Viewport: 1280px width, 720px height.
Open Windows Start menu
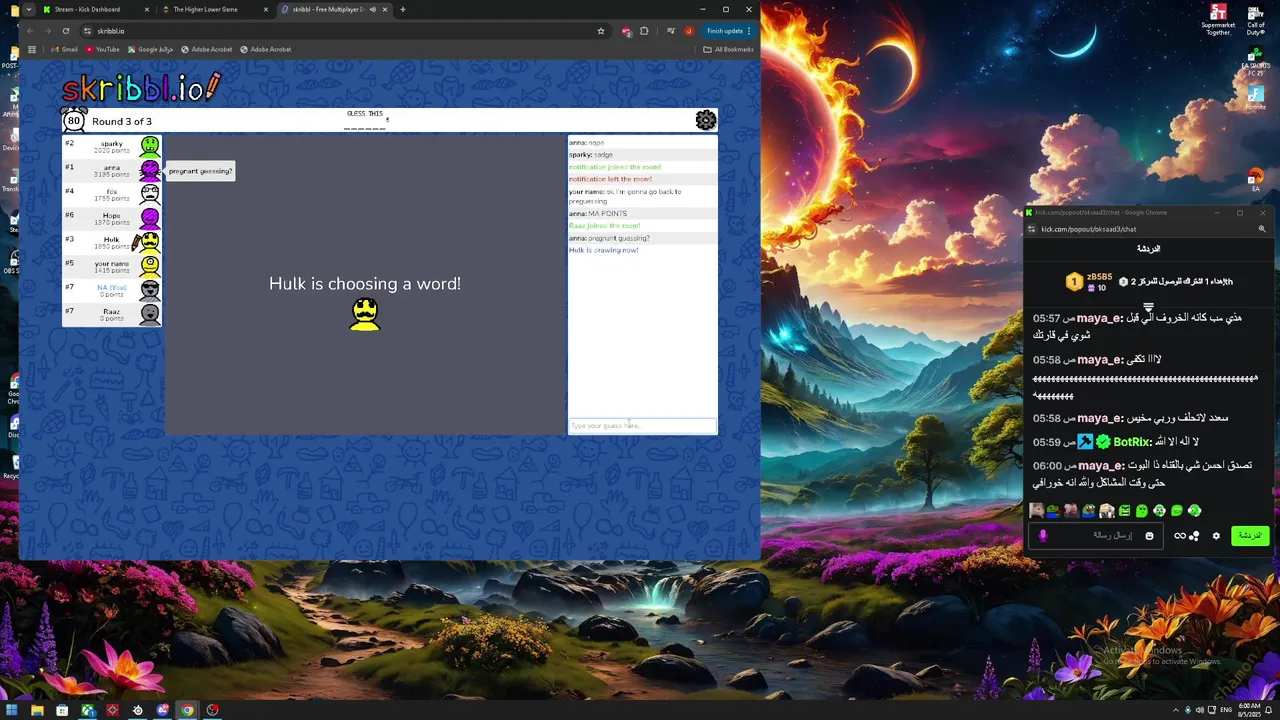[x=12, y=711]
